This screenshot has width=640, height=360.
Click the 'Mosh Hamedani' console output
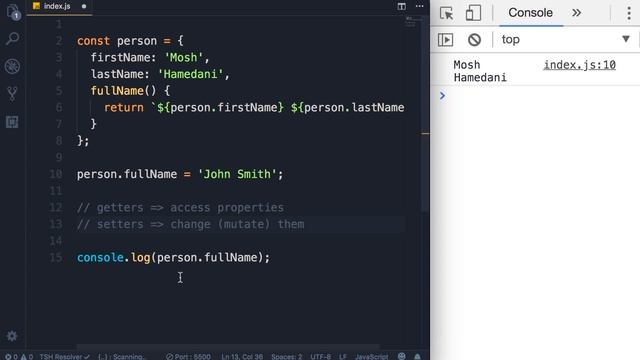tap(480, 71)
